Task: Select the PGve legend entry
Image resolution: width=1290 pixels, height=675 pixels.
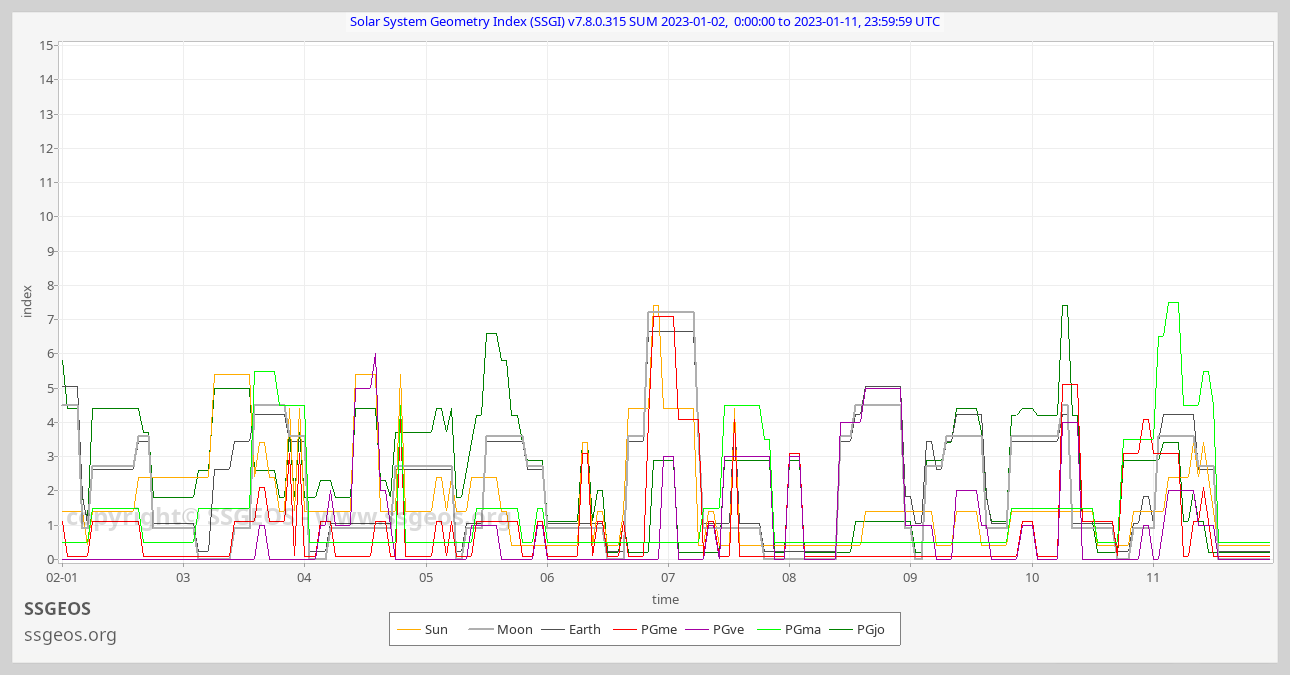Action: (x=717, y=629)
